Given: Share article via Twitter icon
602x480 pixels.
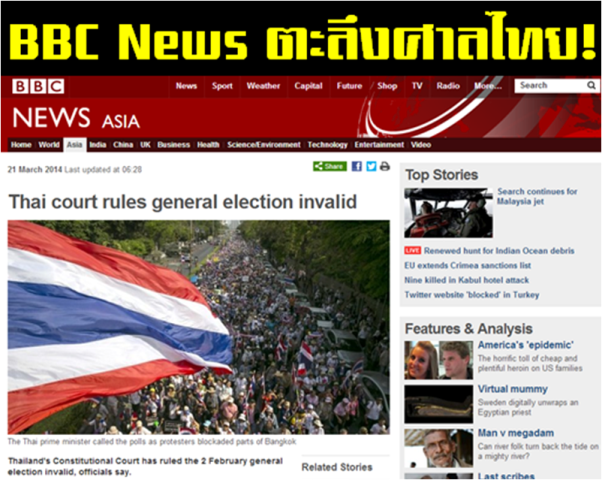Looking at the screenshot, I should pos(371,166).
